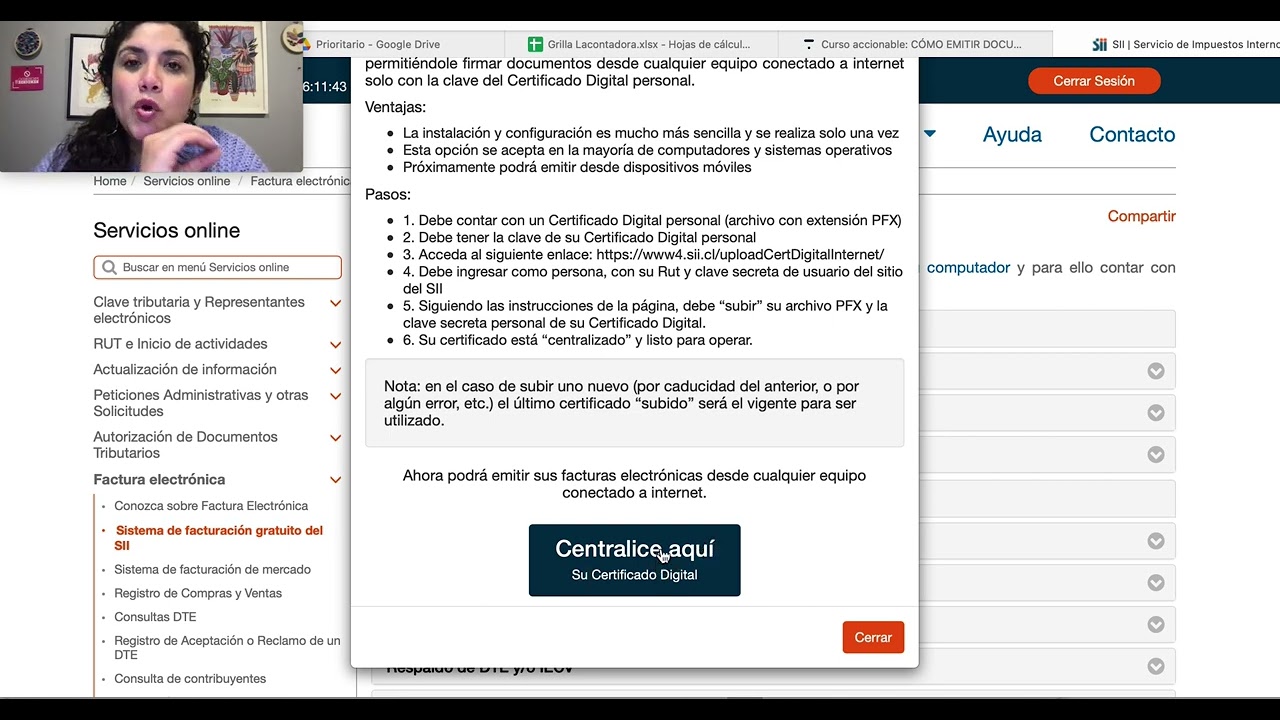The image size is (1280, 720).
Task: Expand Autorización de Documentos Tributarios
Action: (336, 438)
